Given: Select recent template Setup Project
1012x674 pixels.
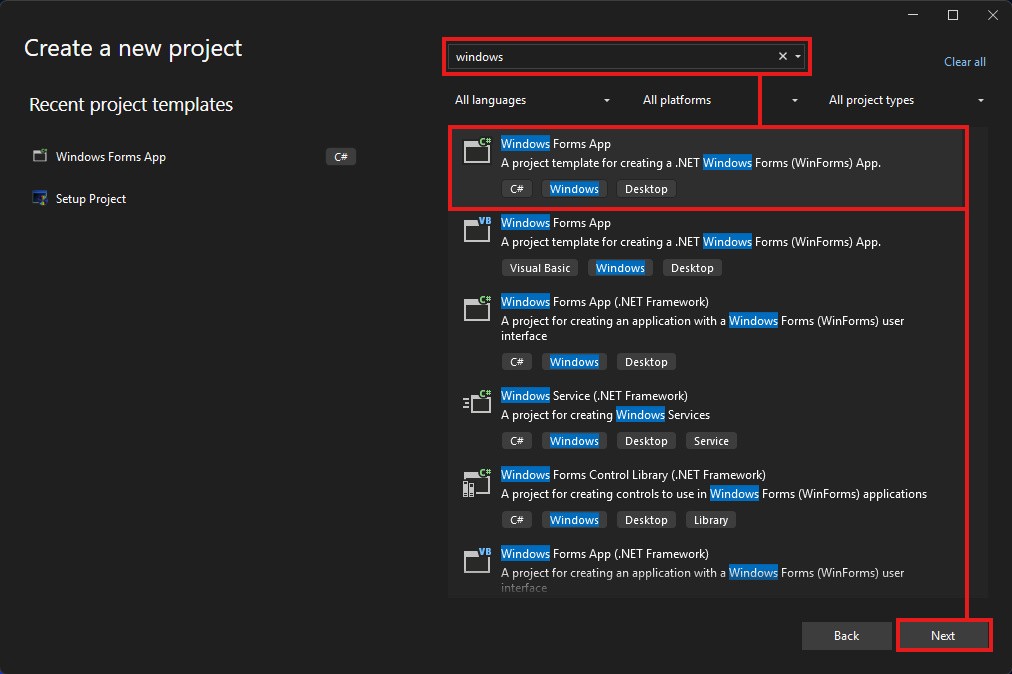Looking at the screenshot, I should point(194,199).
